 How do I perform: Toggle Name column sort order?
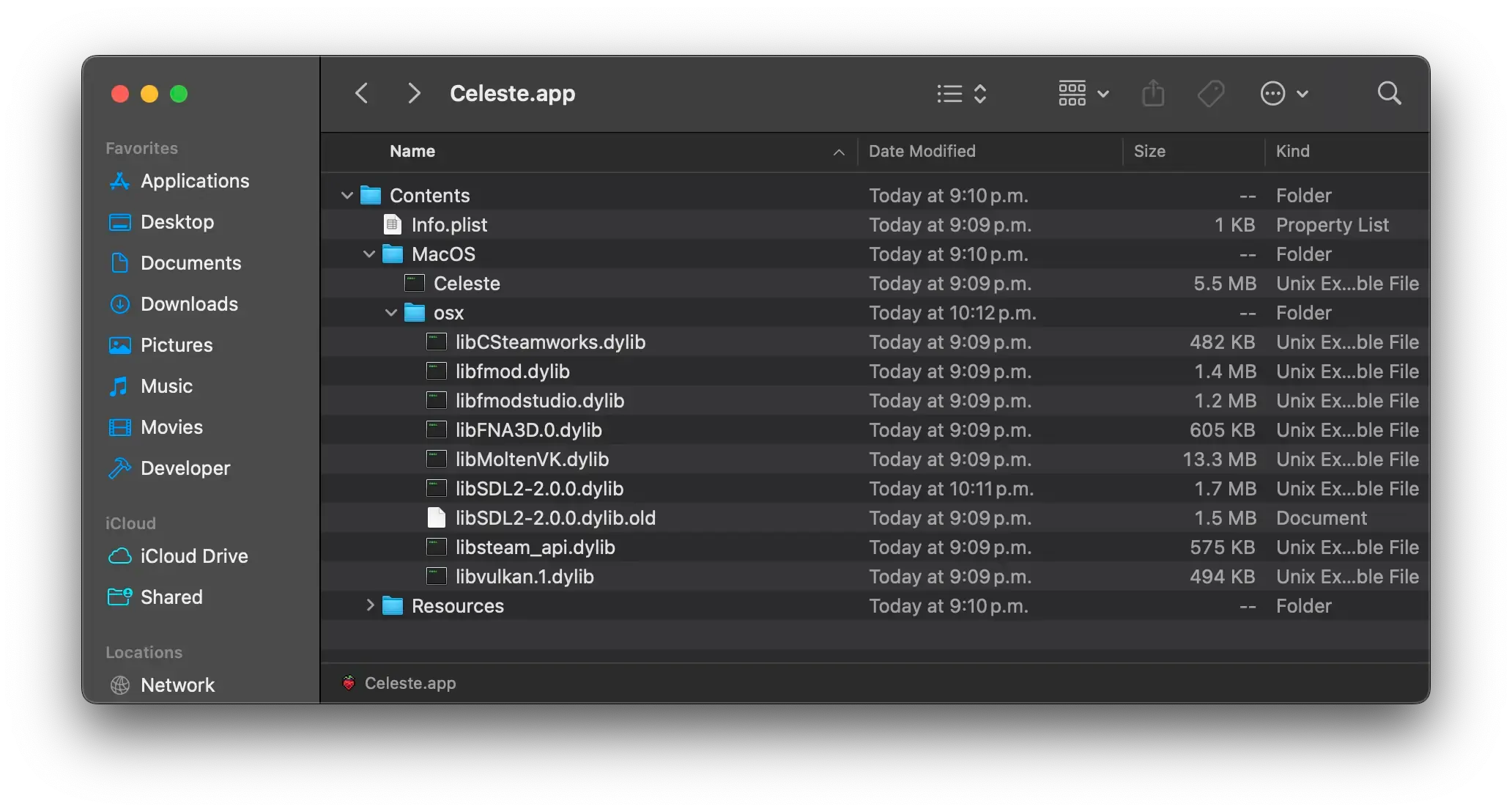[412, 152]
